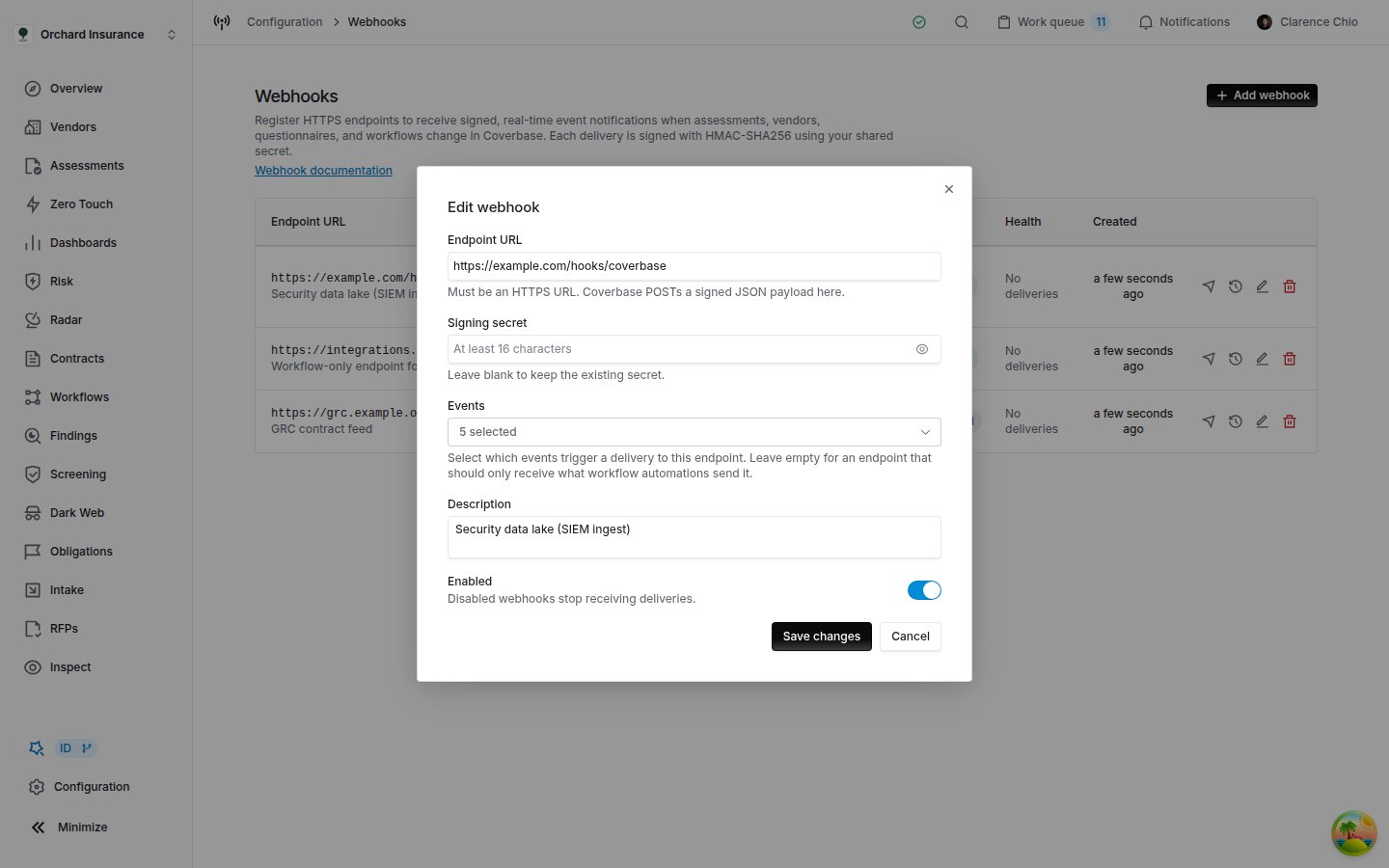Screen dimensions: 1389x868
Task: Click the Intake icon in the sidebar
Action: (x=33, y=590)
